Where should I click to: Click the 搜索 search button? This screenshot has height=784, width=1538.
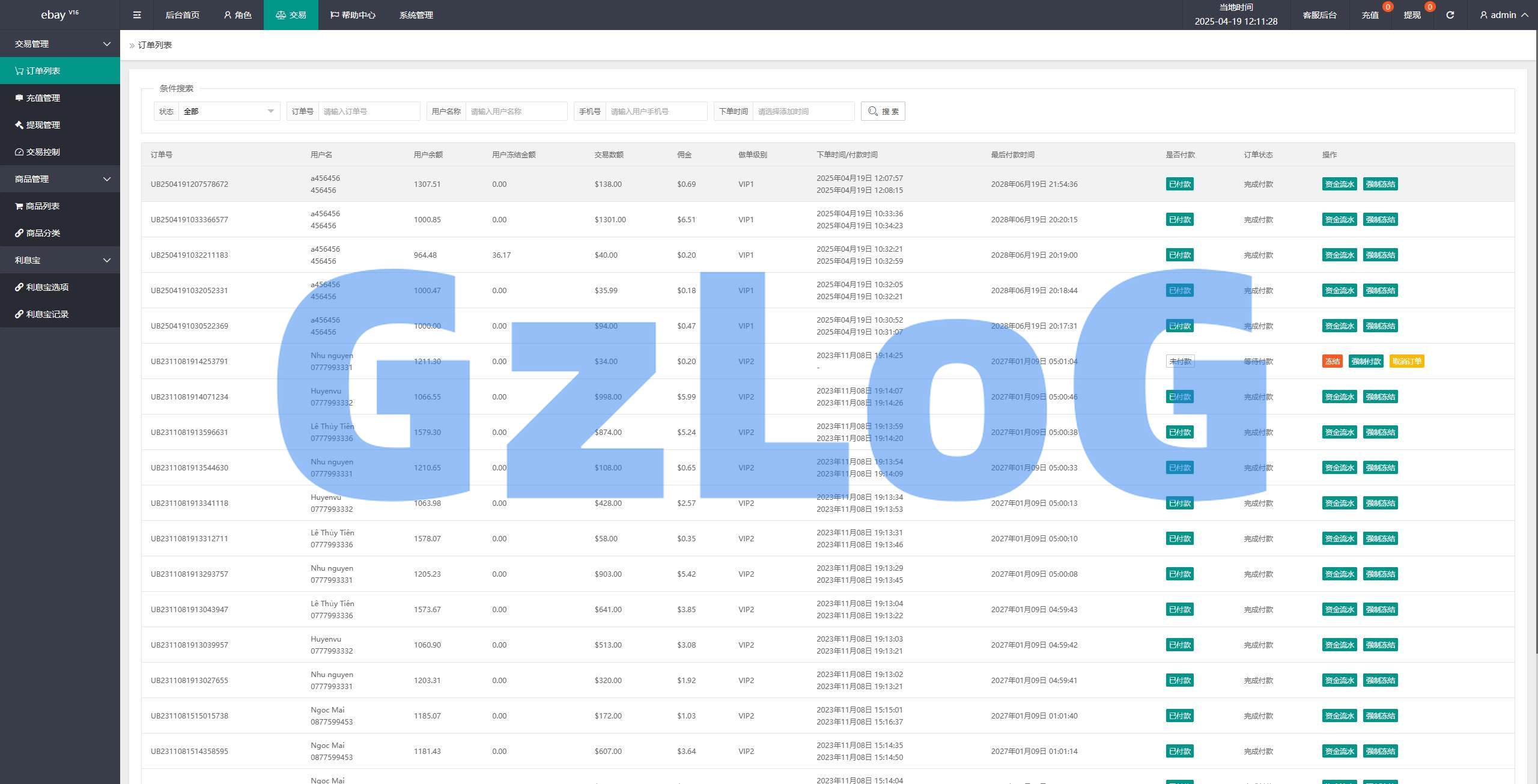pyautogui.click(x=883, y=111)
